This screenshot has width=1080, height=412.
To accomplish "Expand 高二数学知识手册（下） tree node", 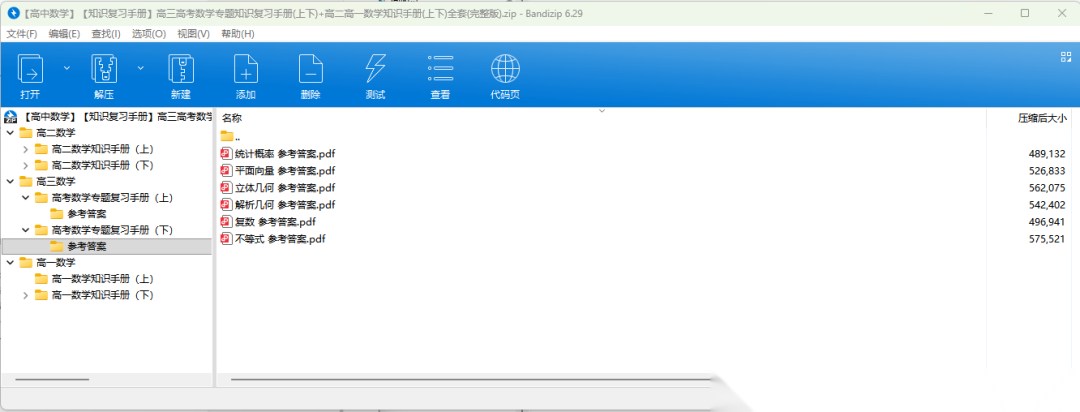I will click(26, 165).
